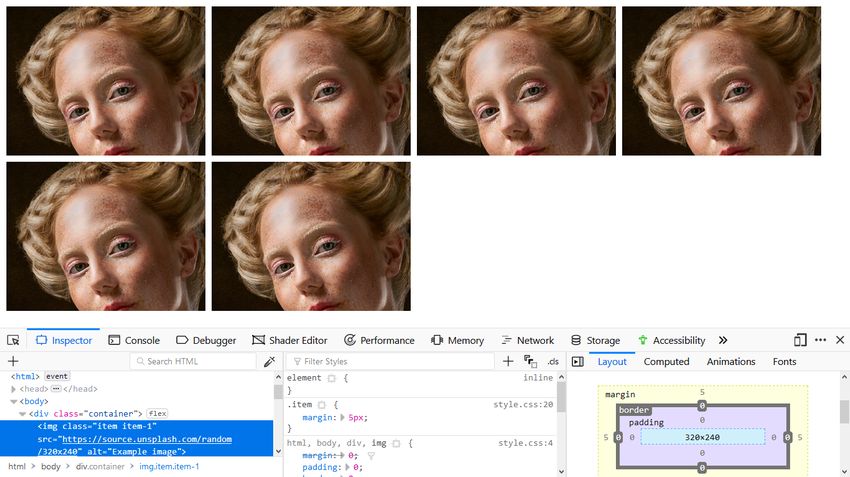Select img.item.item-1 in the breadcrumbs
850x477 pixels.
coord(169,467)
